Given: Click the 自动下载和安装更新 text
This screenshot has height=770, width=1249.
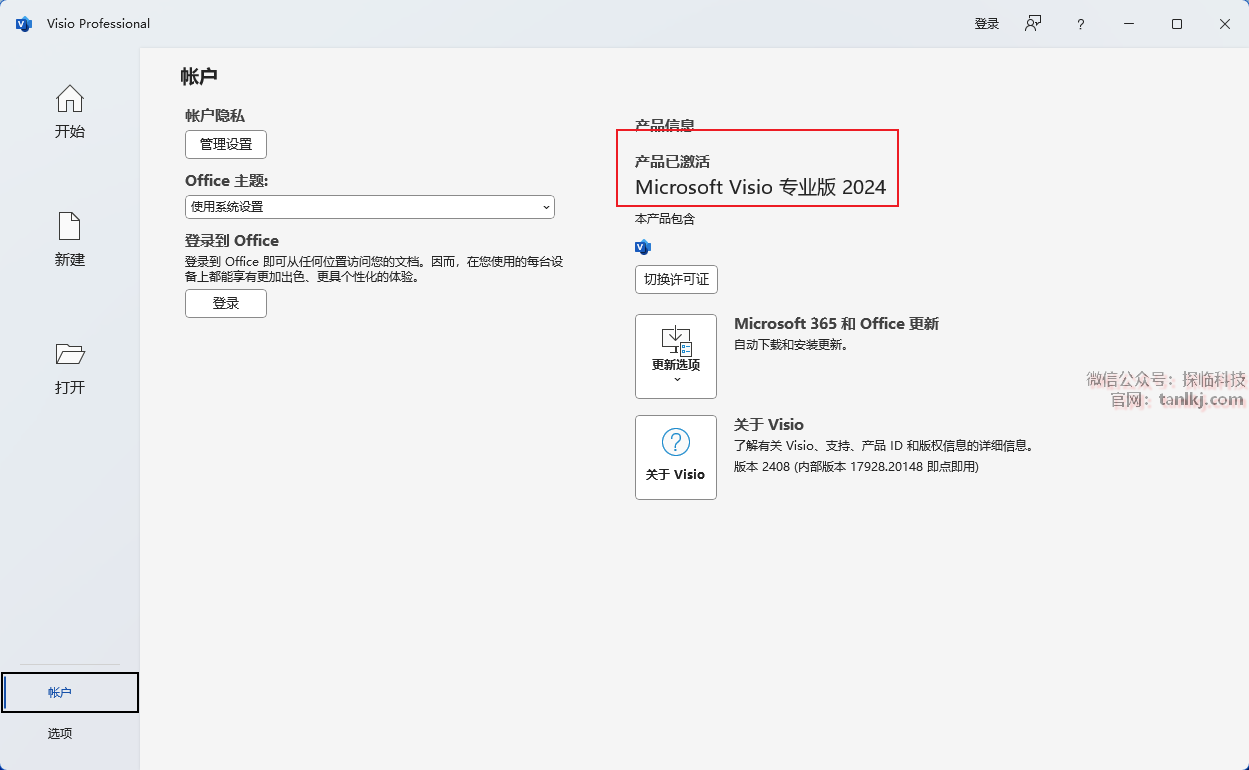Looking at the screenshot, I should 791,345.
